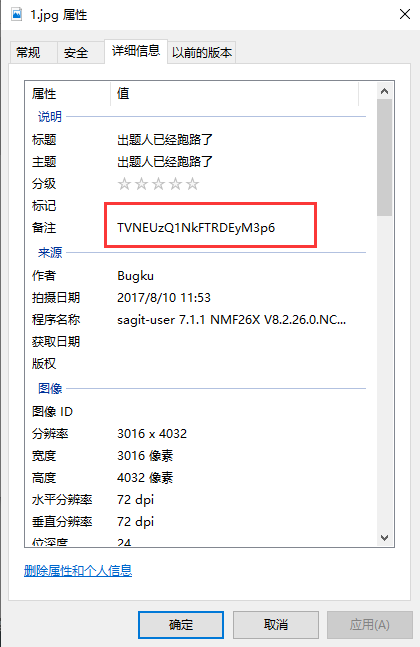
Task: Click 主题 value 出题人已经跑路了
Action: pos(165,161)
